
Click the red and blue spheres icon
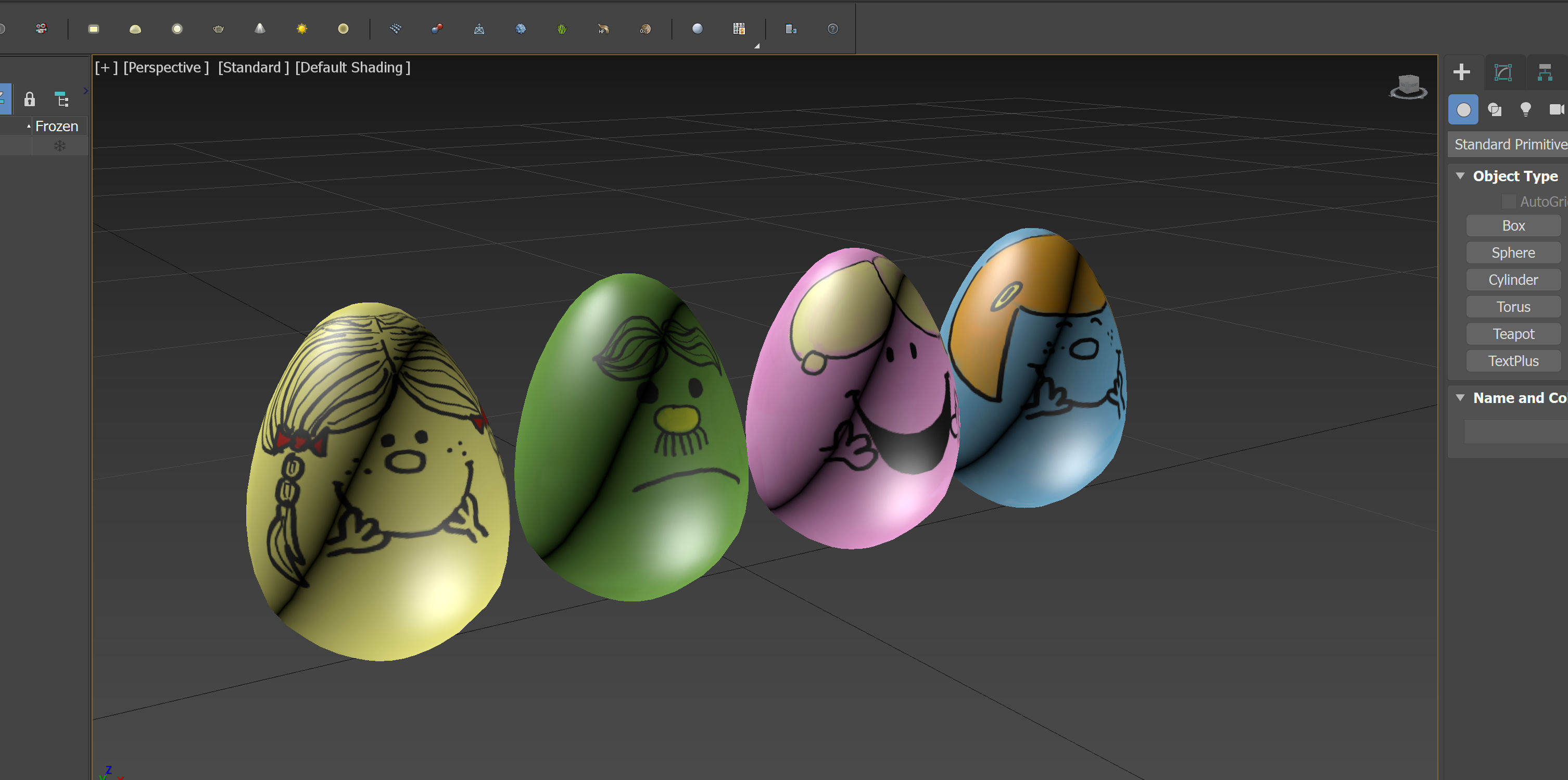click(x=437, y=29)
